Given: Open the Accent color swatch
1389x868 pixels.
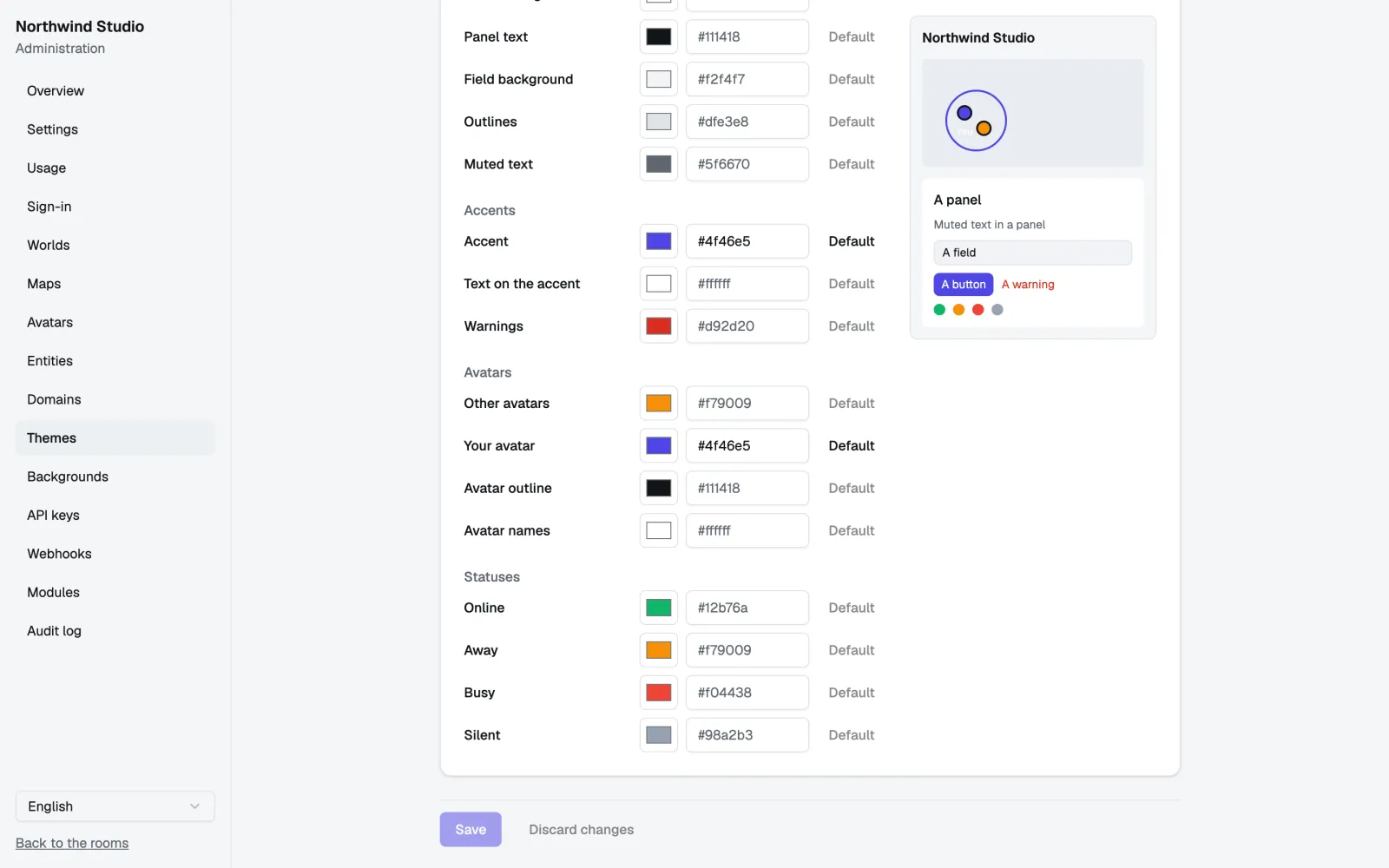Looking at the screenshot, I should tap(659, 241).
